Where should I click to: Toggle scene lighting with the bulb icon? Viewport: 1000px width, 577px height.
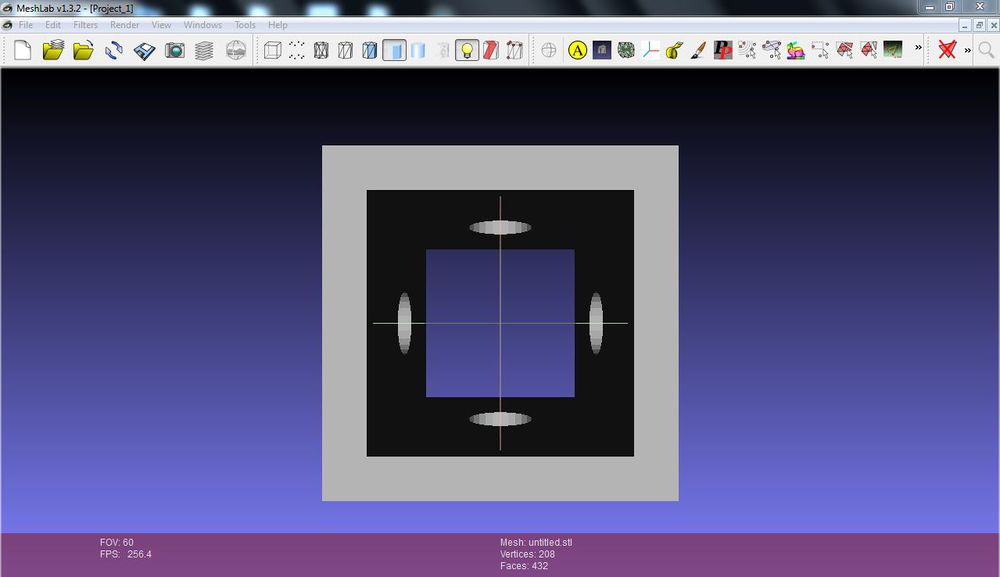click(468, 50)
